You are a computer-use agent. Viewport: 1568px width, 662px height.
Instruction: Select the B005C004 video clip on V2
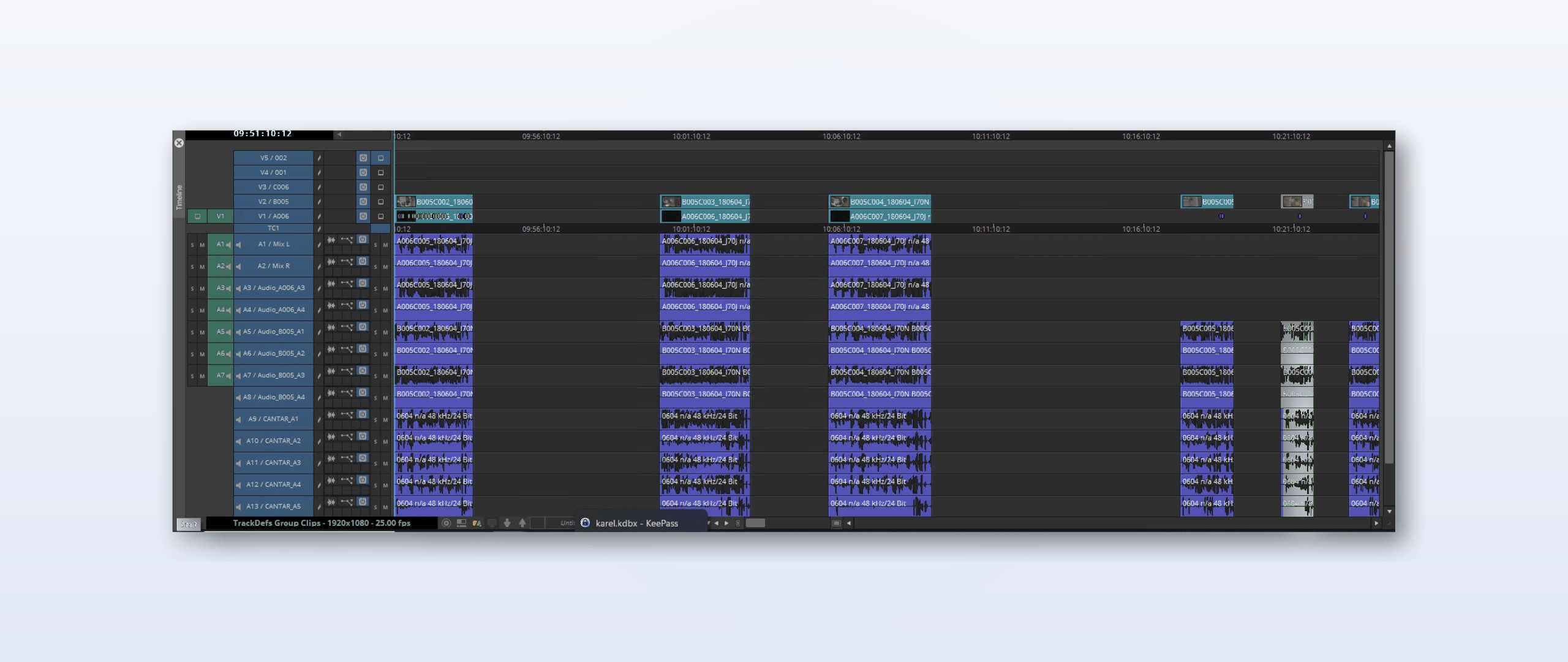point(880,202)
